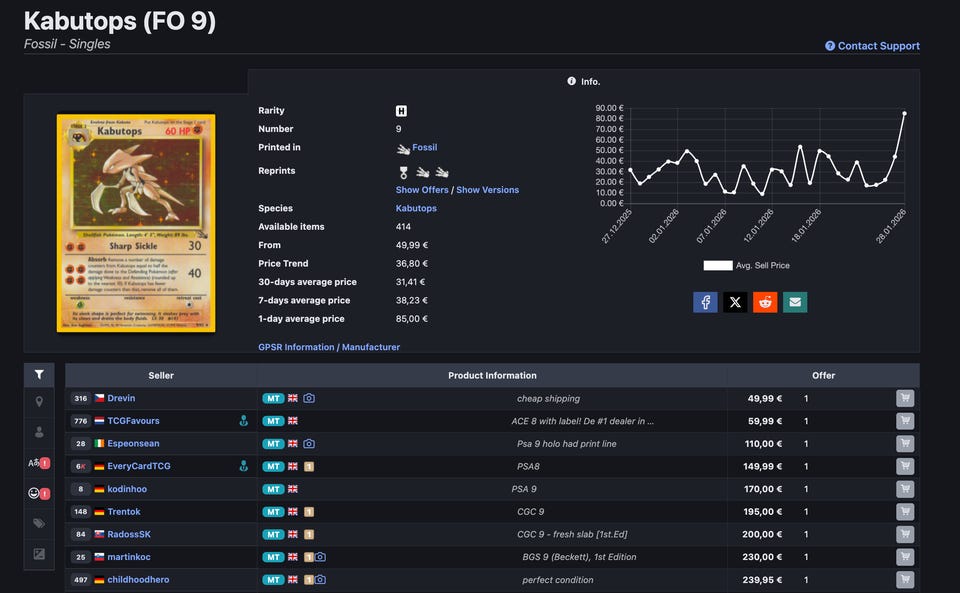The width and height of the screenshot is (960, 593).
Task: Add EveryCardTCG's 149,99 € offer to cart
Action: coord(905,466)
